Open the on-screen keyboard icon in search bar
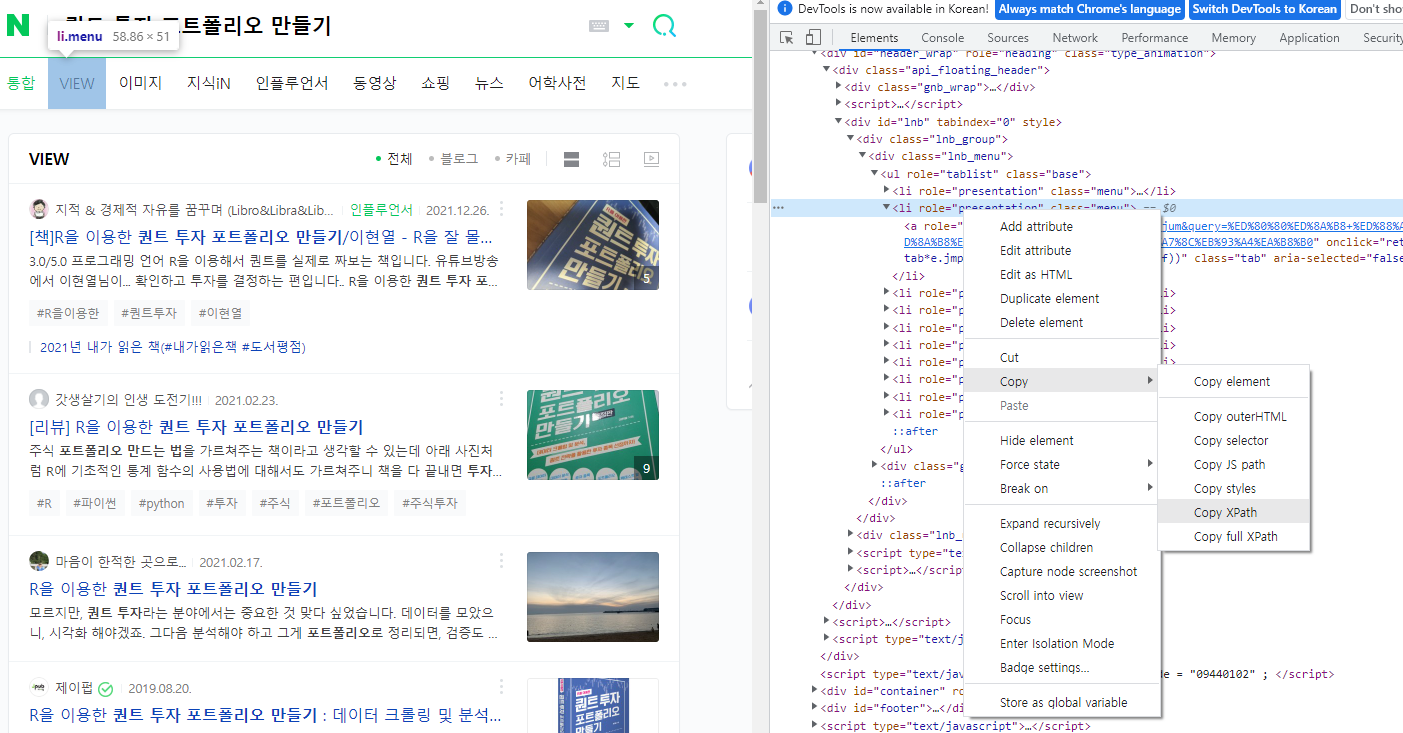 coord(599,26)
